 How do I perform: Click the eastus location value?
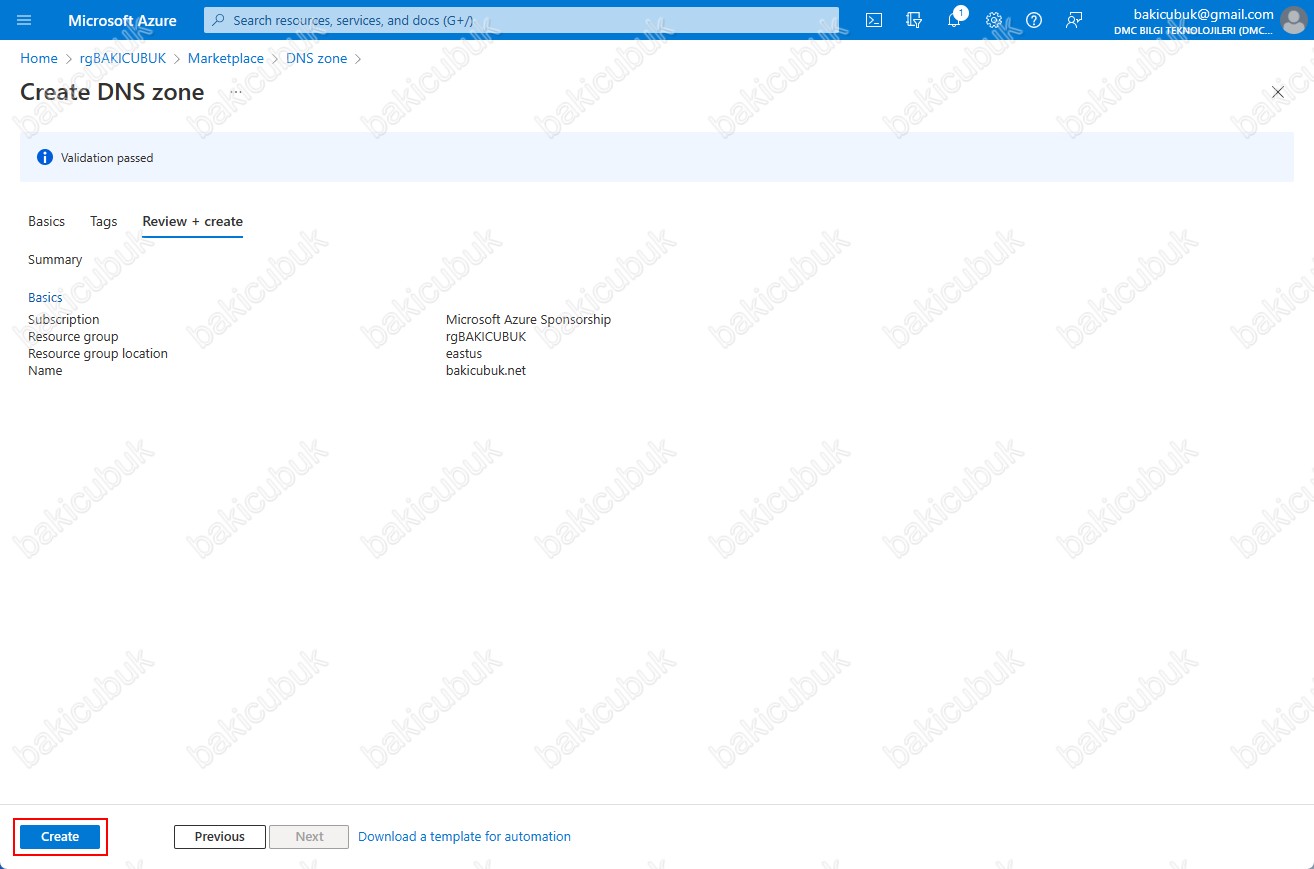tap(464, 354)
